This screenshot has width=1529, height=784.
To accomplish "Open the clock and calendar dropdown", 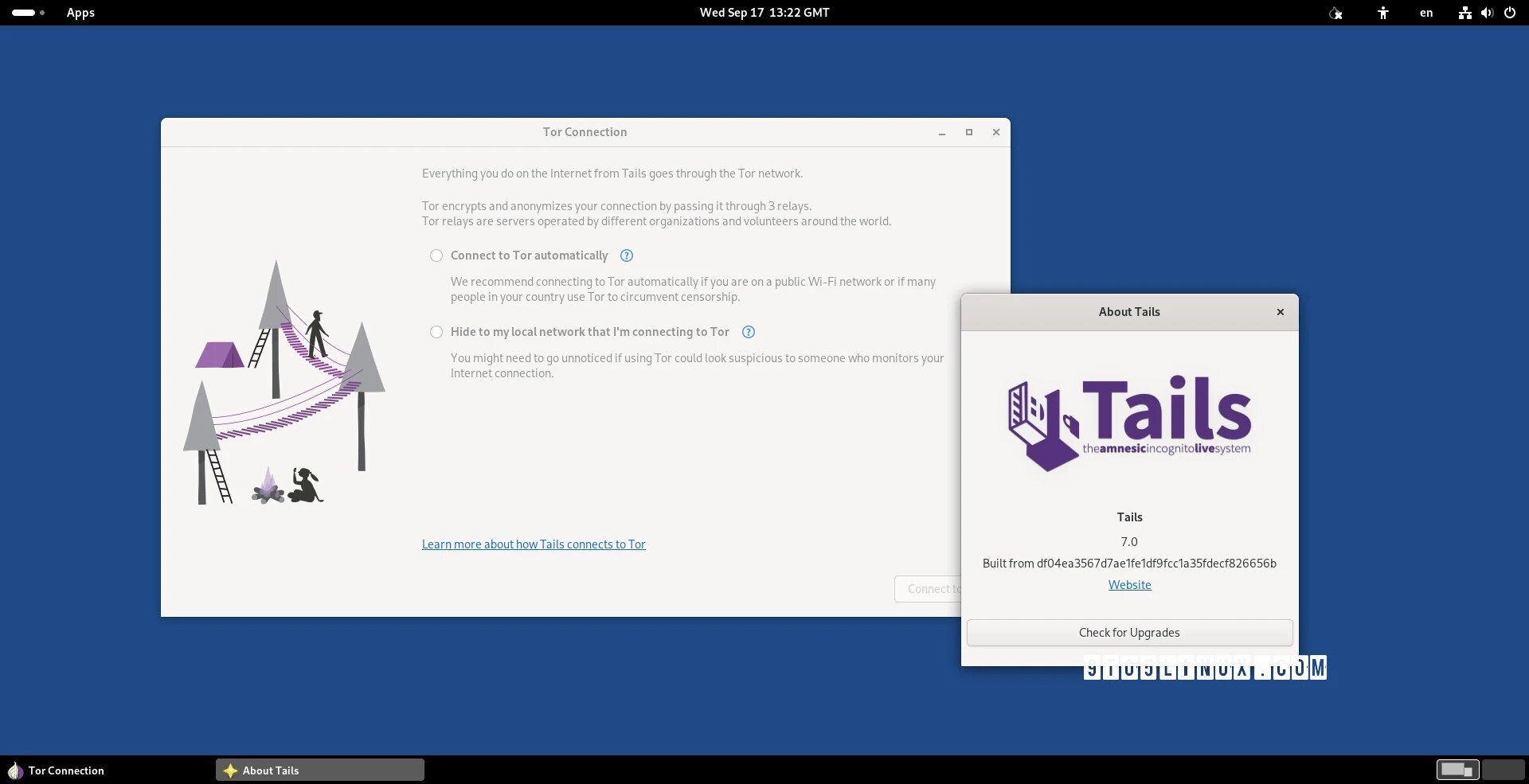I will click(x=764, y=13).
